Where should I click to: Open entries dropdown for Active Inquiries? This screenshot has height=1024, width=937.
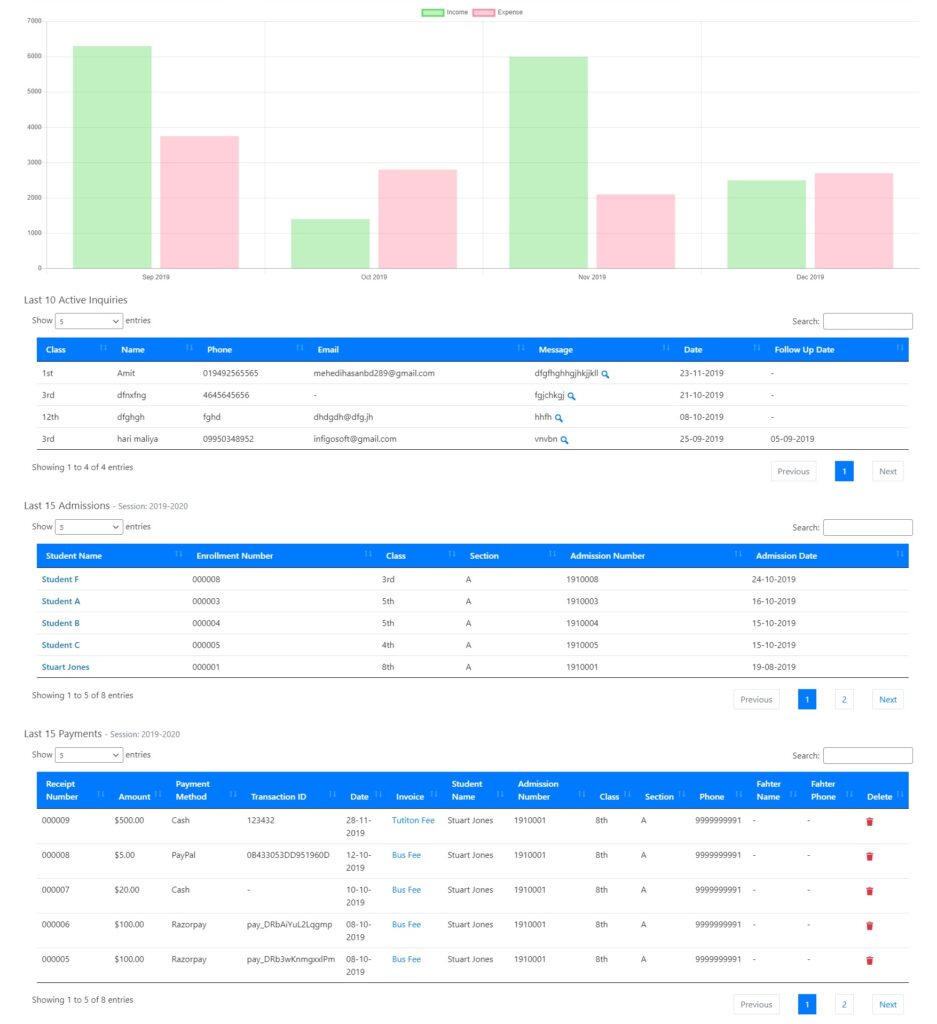point(89,321)
